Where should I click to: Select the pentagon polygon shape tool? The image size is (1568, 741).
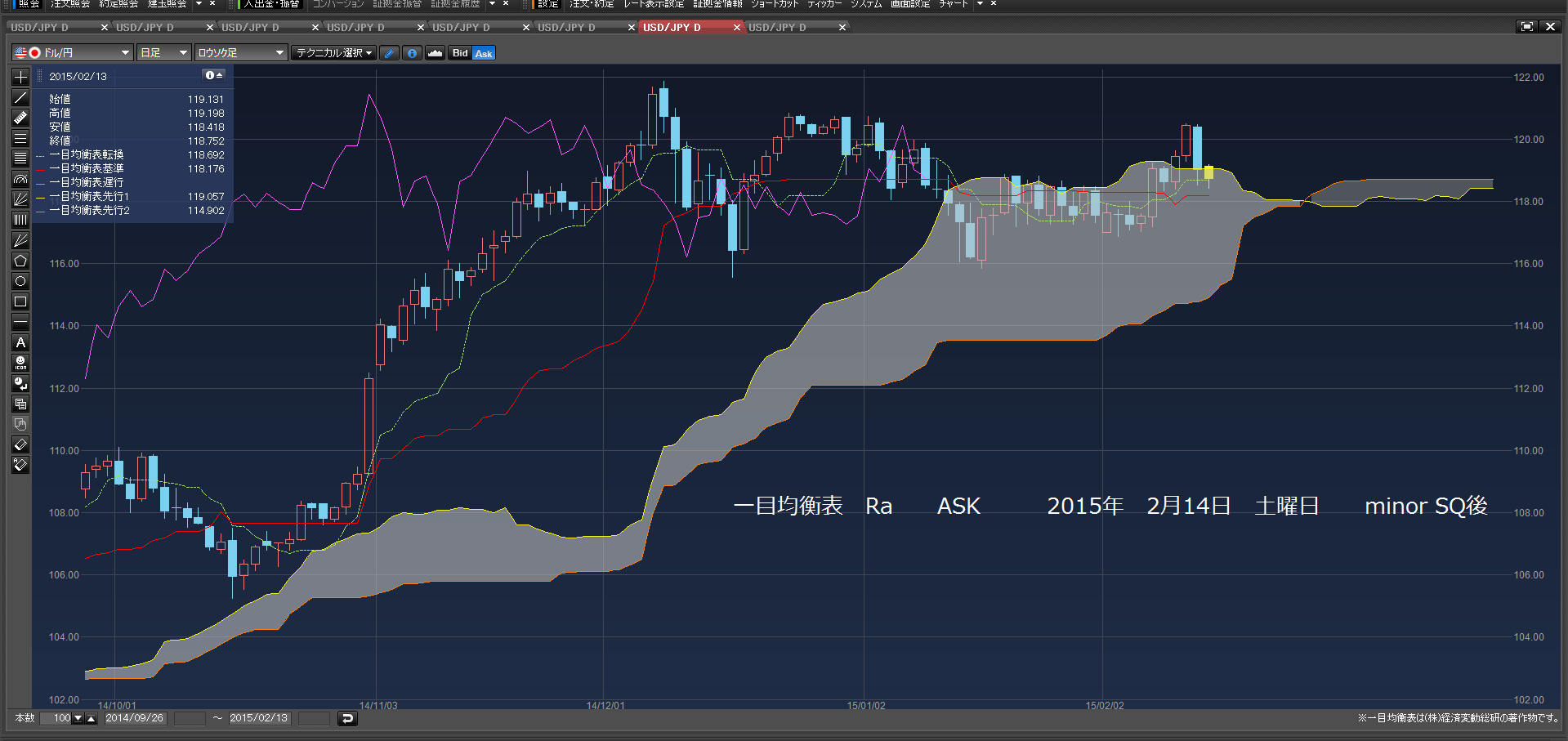(x=20, y=261)
